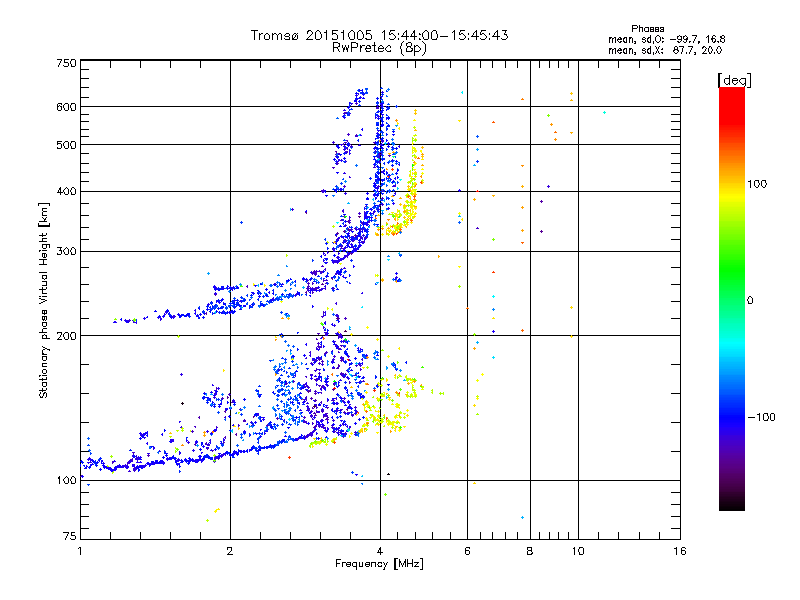
Task: Click the black bottom end of the colorbar
Action: (x=732, y=503)
